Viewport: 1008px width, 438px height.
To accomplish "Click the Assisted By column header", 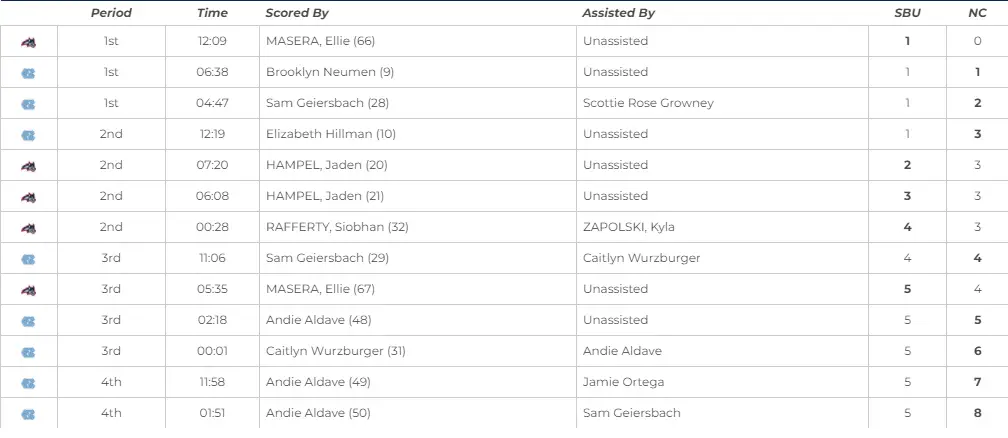I will 619,13.
